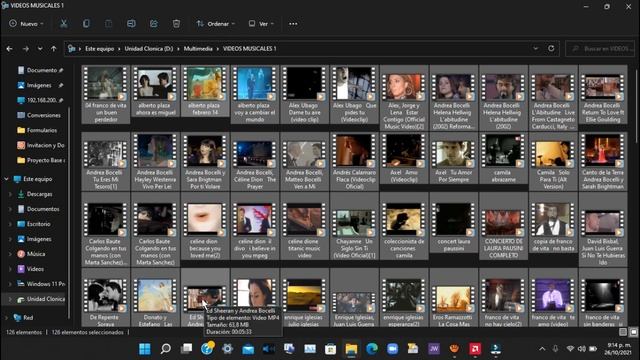Open Microsoft Edge from the taskbar
The image size is (640, 360).
[371, 349]
